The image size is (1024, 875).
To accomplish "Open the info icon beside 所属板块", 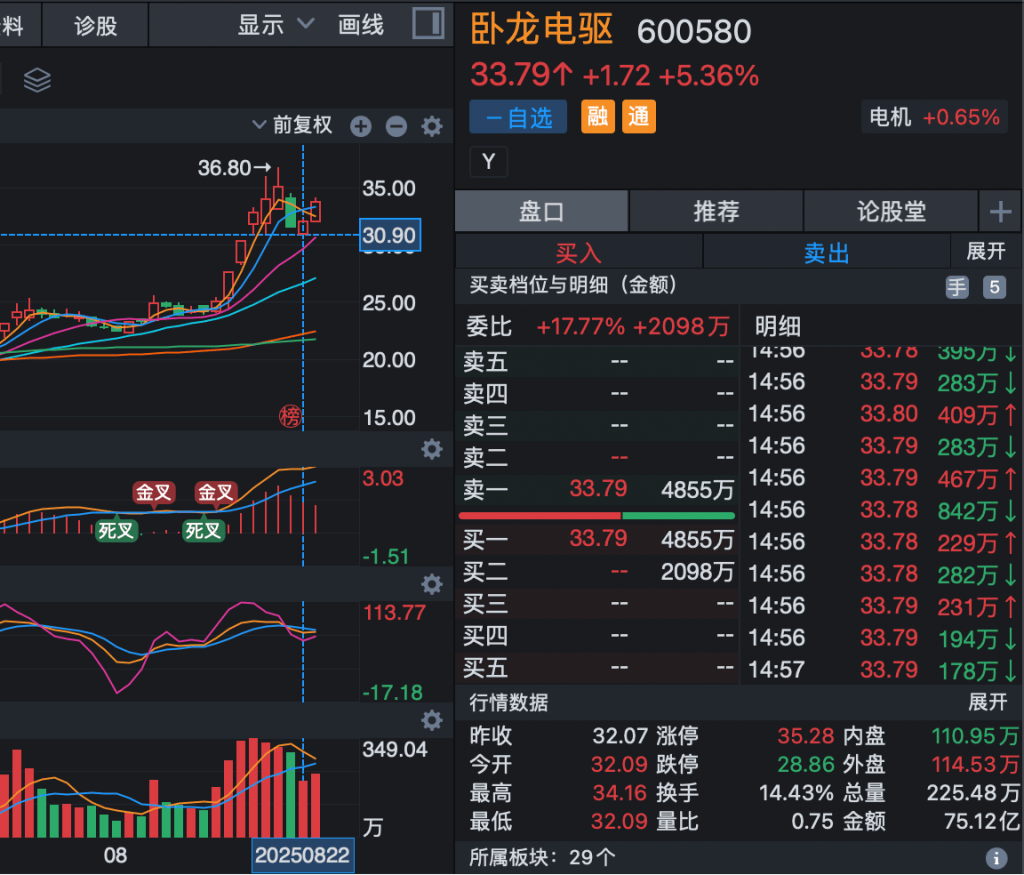I will 996,857.
